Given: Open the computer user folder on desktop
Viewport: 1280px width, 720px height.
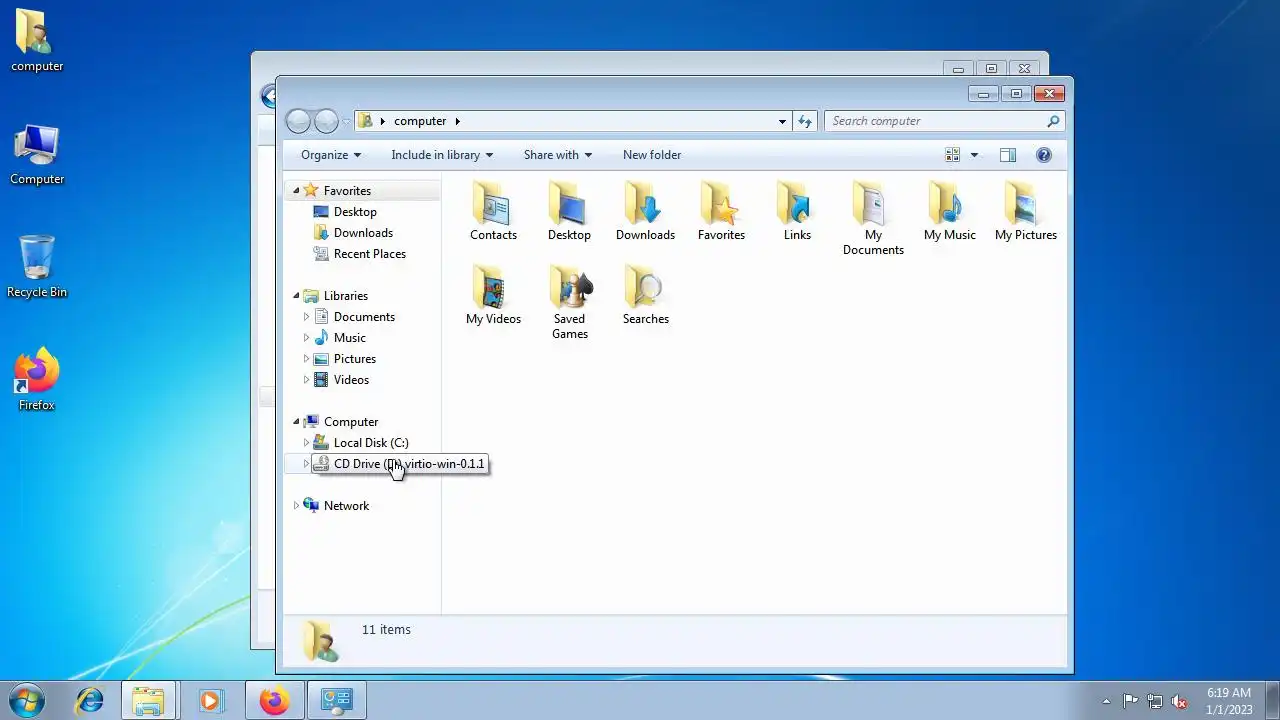Looking at the screenshot, I should (37, 41).
